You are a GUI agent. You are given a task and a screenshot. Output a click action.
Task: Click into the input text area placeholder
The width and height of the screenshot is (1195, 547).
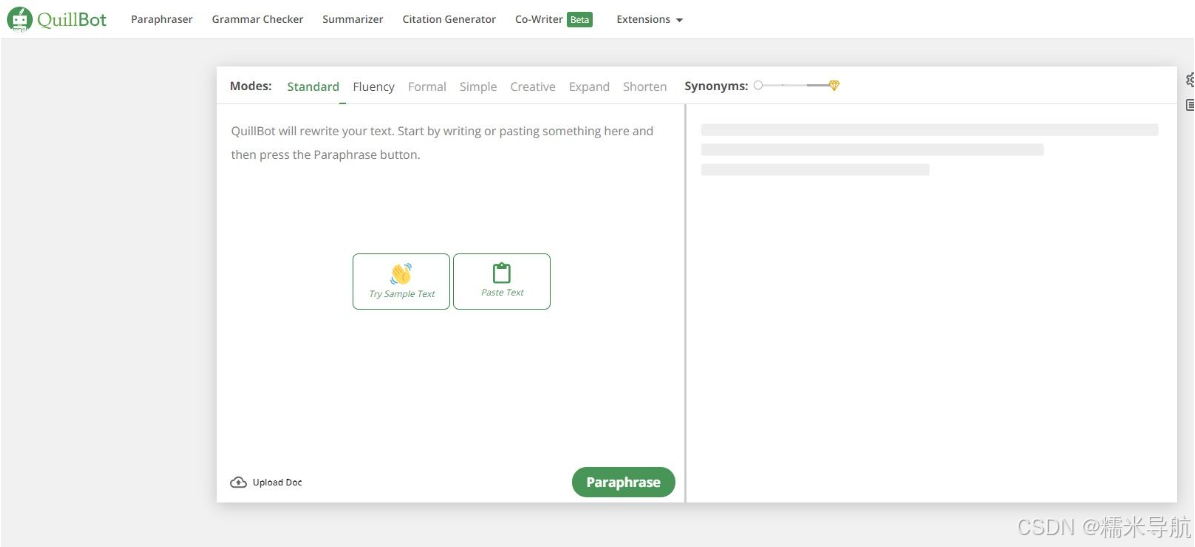pos(442,142)
